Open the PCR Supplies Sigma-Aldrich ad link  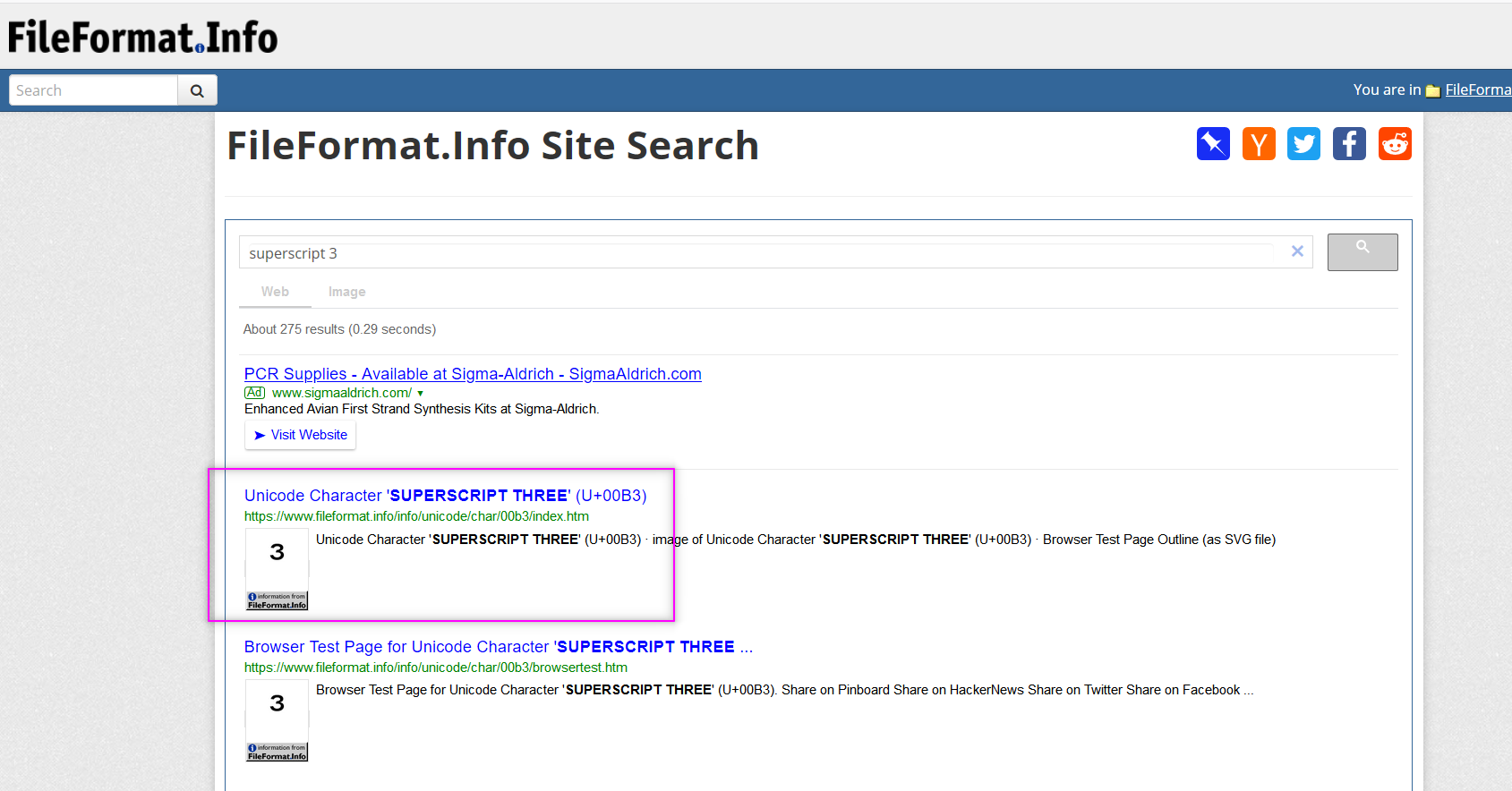click(473, 374)
